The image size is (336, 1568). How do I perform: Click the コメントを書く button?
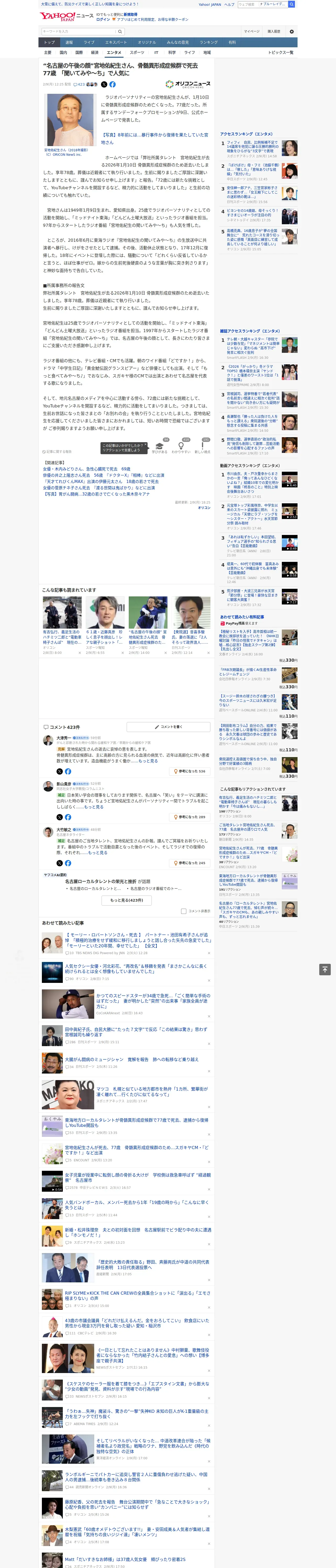(x=169, y=727)
